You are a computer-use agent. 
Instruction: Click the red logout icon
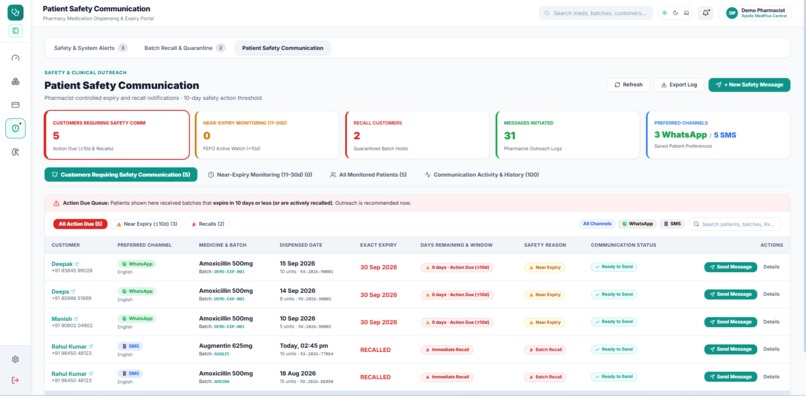pyautogui.click(x=15, y=380)
